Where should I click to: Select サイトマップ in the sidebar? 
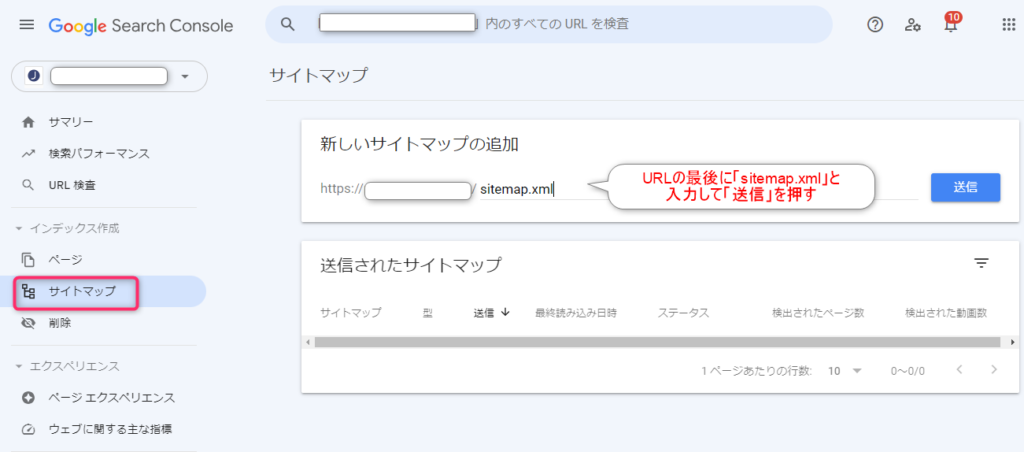point(103,291)
